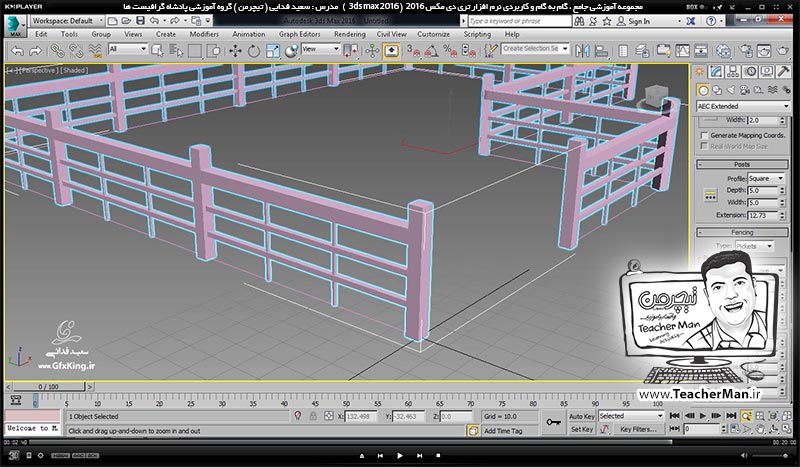800x467 pixels.
Task: Click the Set Key button
Action: (581, 429)
